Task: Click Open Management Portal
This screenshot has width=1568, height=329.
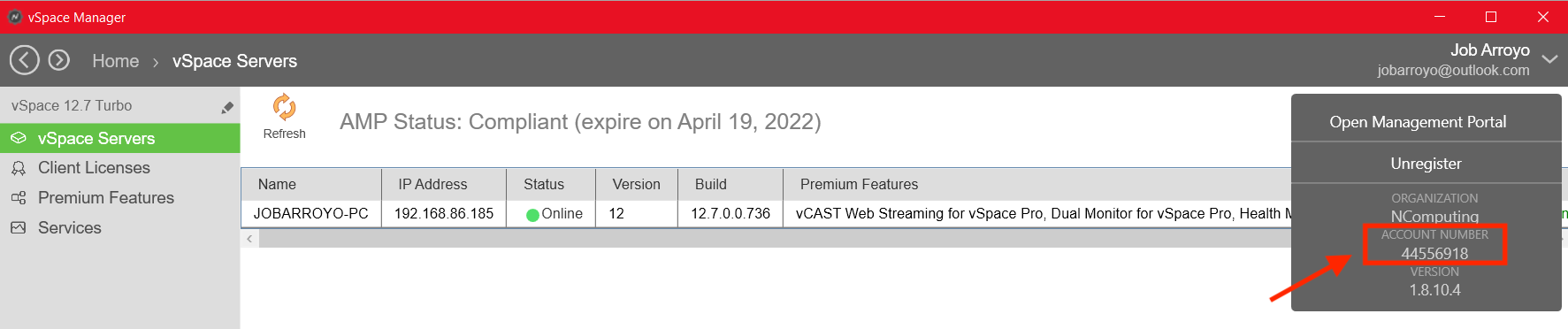Action: pyautogui.click(x=1418, y=122)
